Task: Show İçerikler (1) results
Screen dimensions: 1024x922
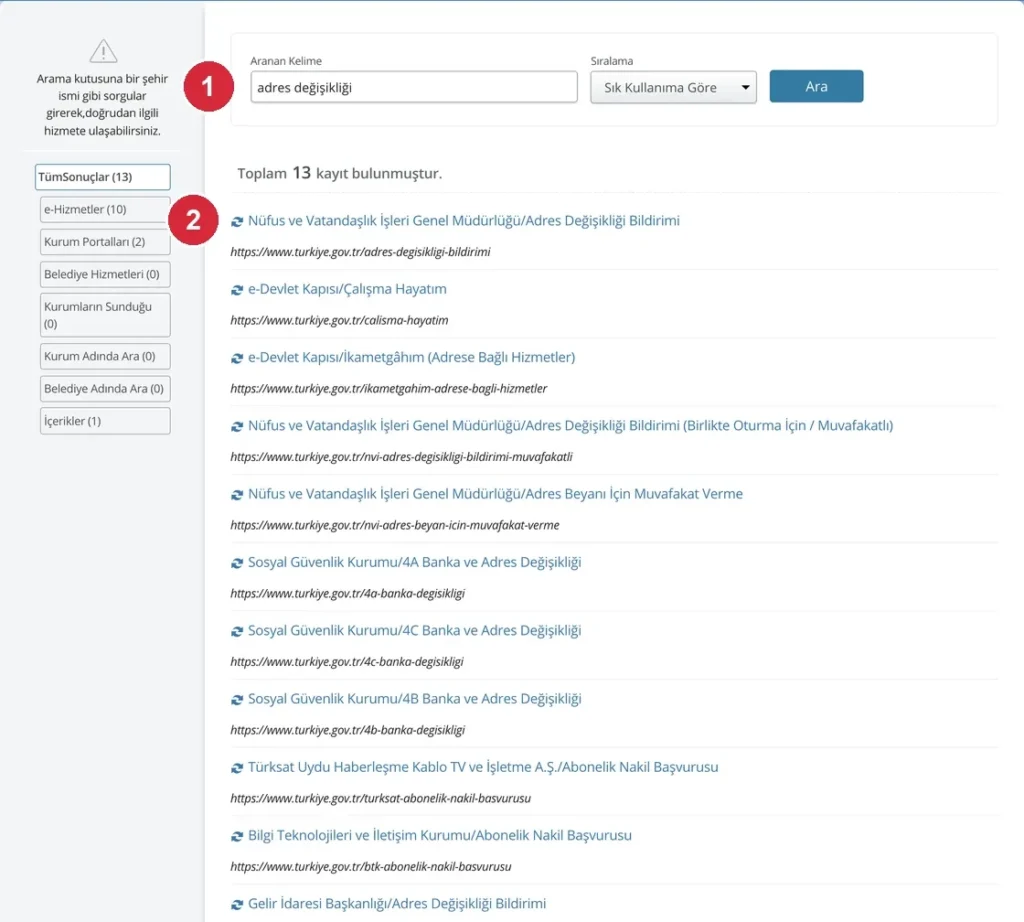Action: [x=105, y=421]
